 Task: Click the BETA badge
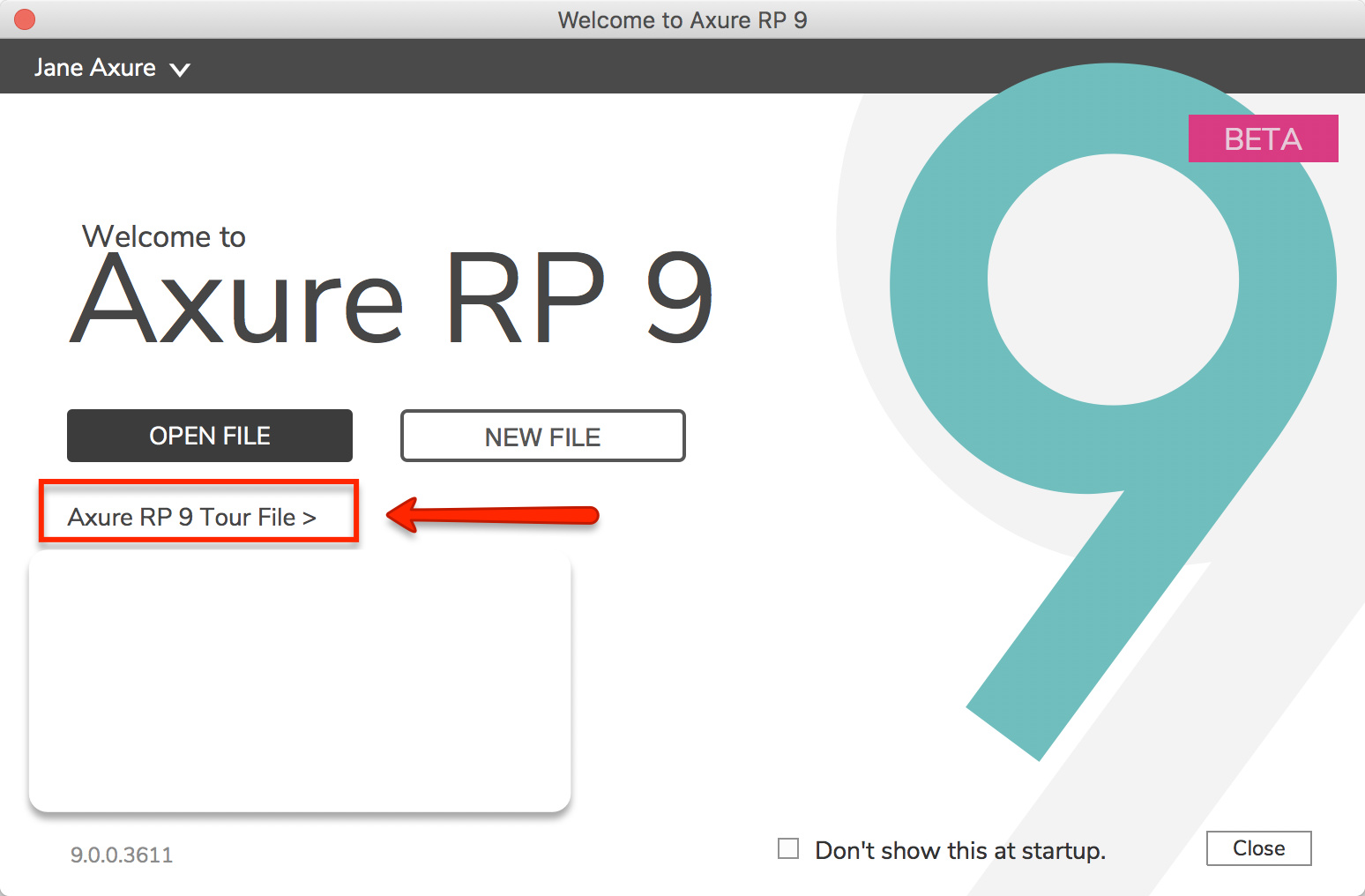click(1263, 138)
